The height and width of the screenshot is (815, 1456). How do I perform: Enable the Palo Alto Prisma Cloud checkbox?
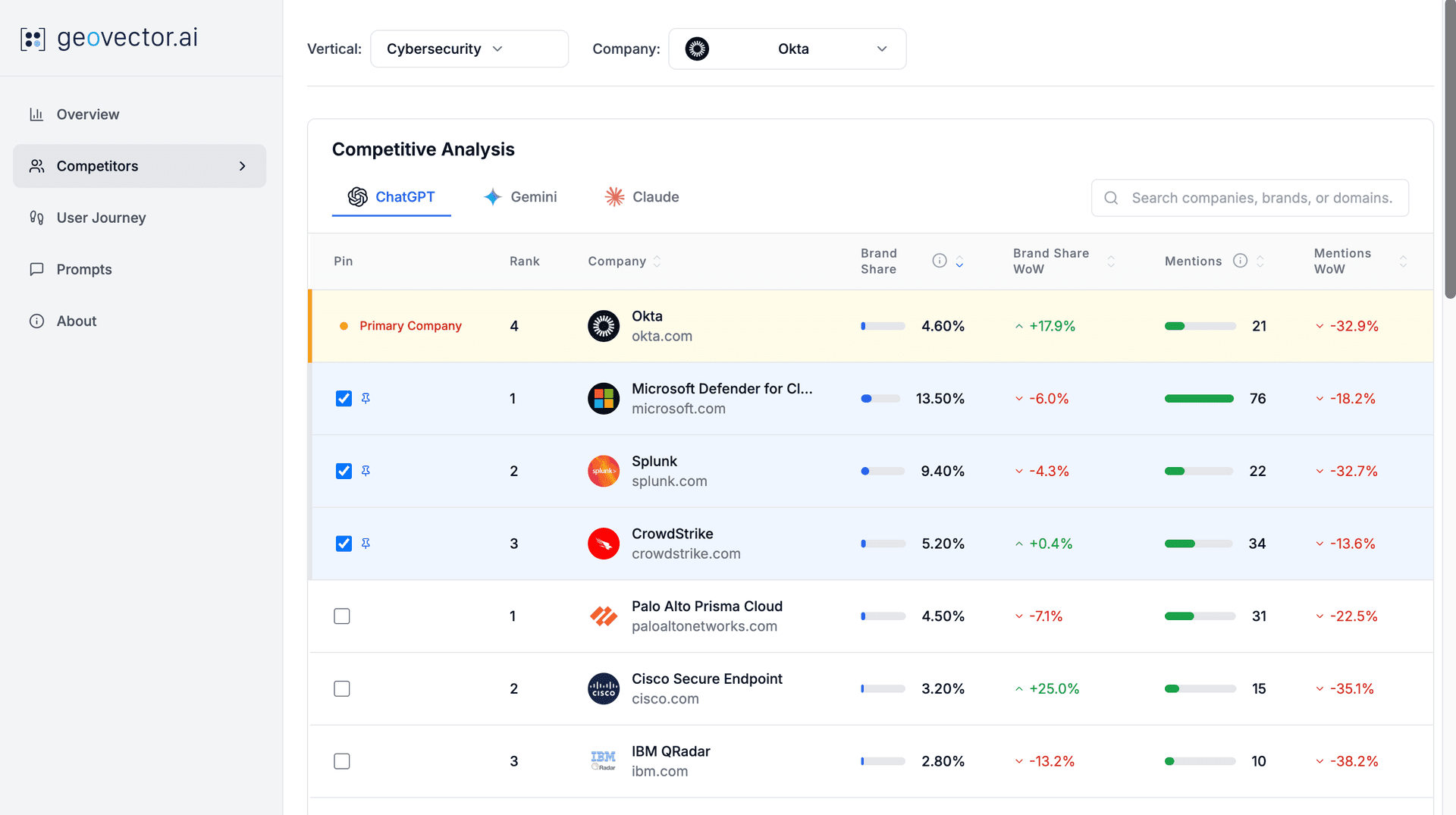click(x=342, y=616)
